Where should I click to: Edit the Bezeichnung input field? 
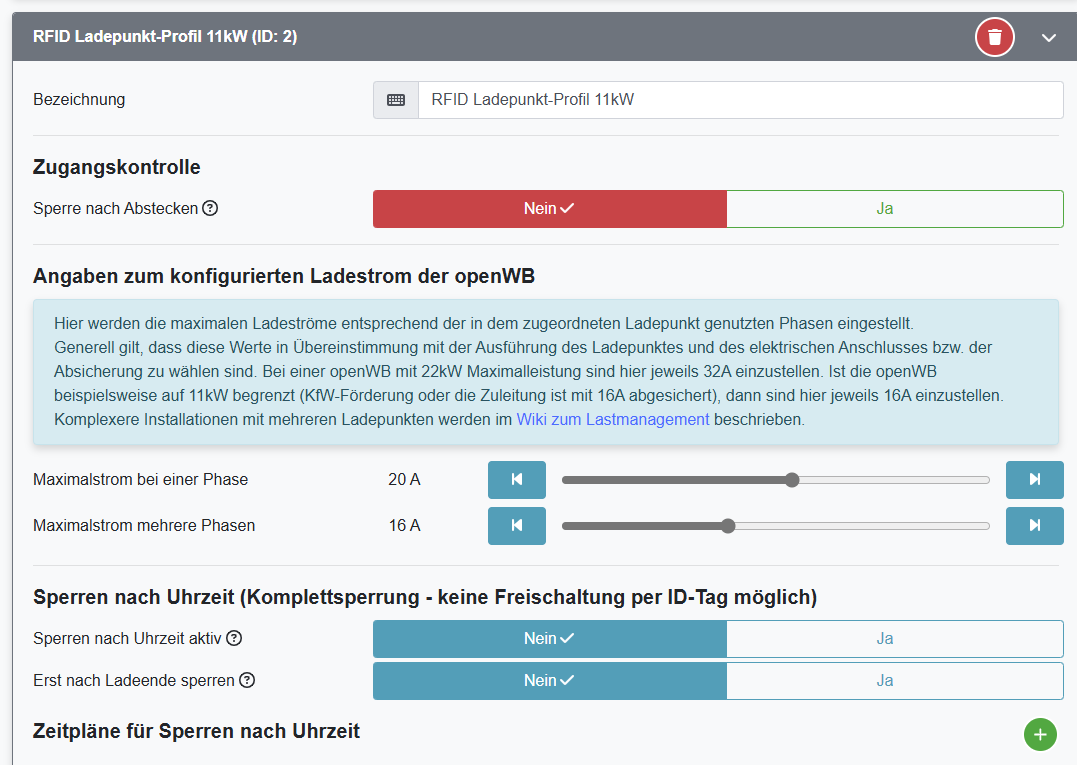coord(740,100)
